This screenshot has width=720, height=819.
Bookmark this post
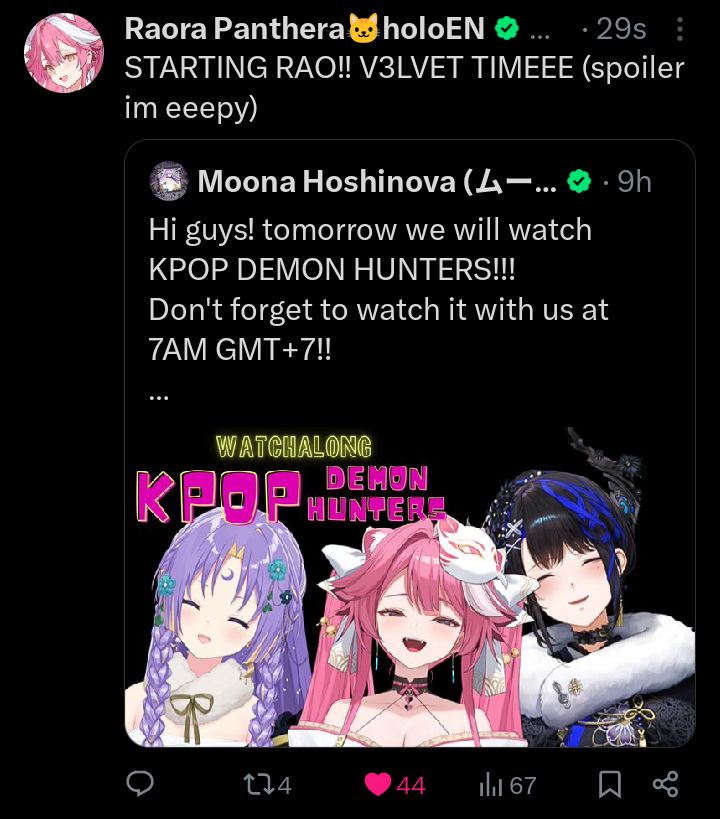(x=610, y=785)
